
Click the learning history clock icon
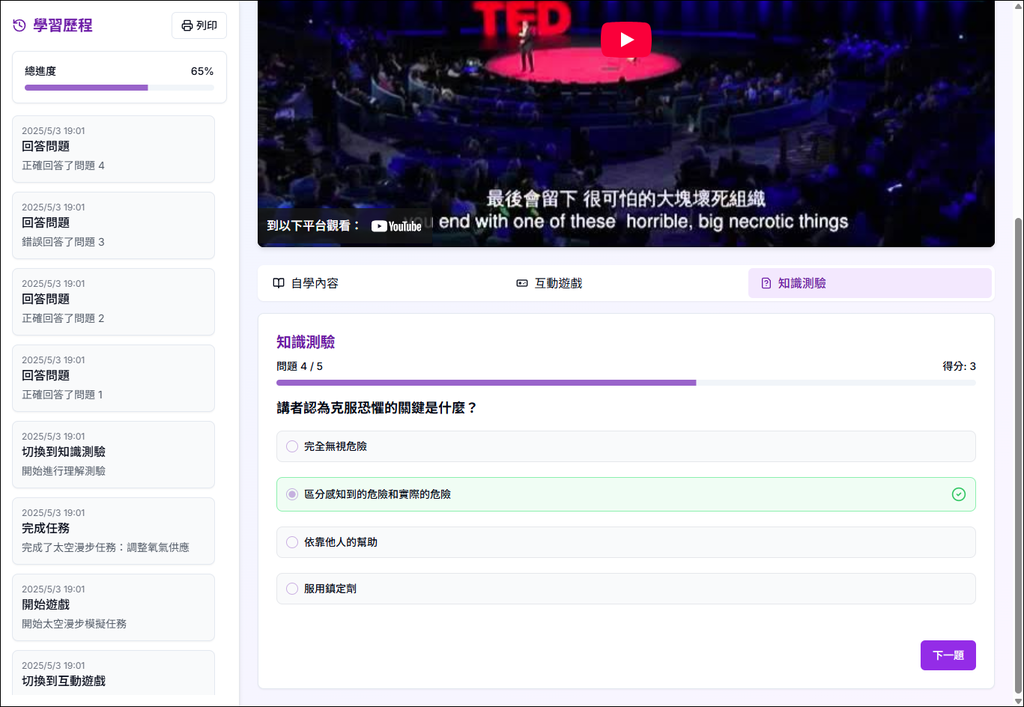[20, 25]
